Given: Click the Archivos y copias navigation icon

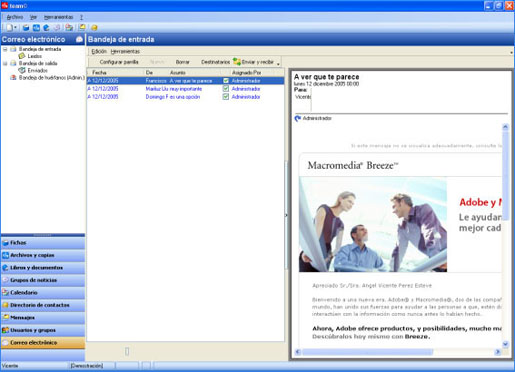Looking at the screenshot, I should (6, 255).
